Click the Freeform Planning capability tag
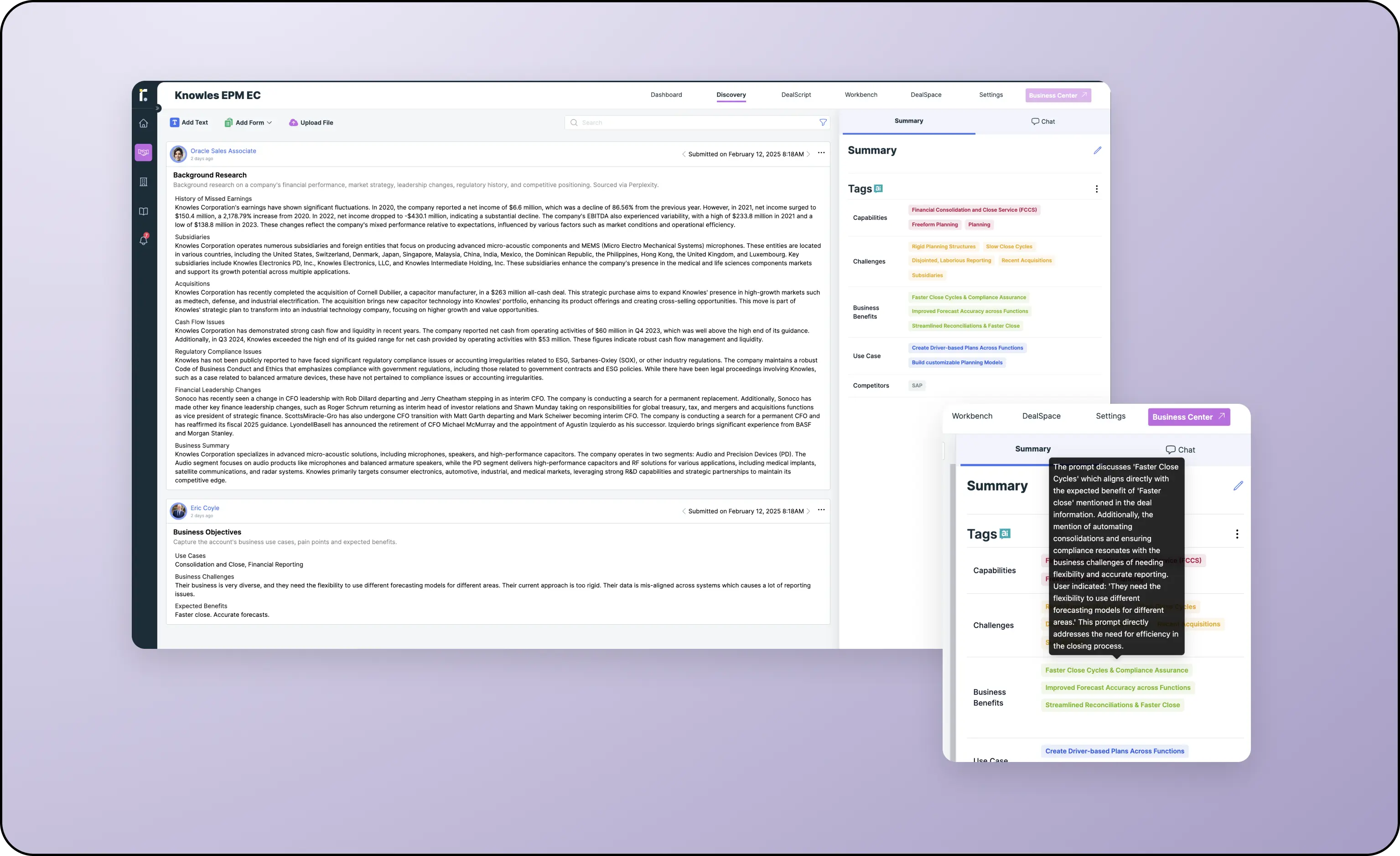This screenshot has width=1400, height=856. 935,224
